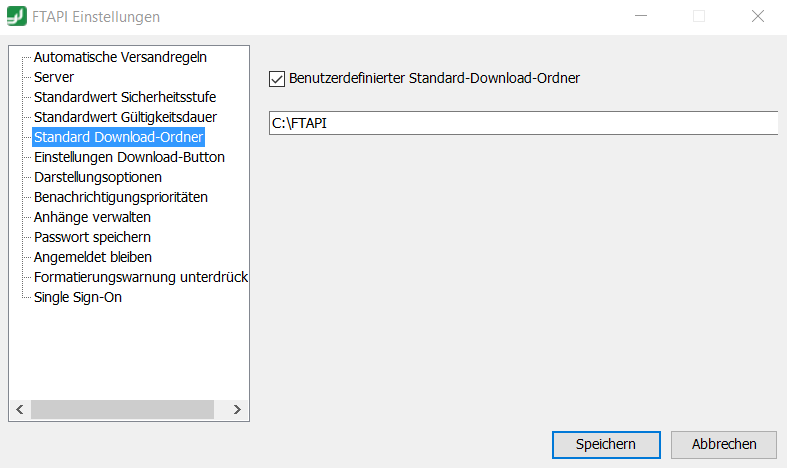
Task: Open Einstellungen Download-Button page
Action: pos(129,157)
